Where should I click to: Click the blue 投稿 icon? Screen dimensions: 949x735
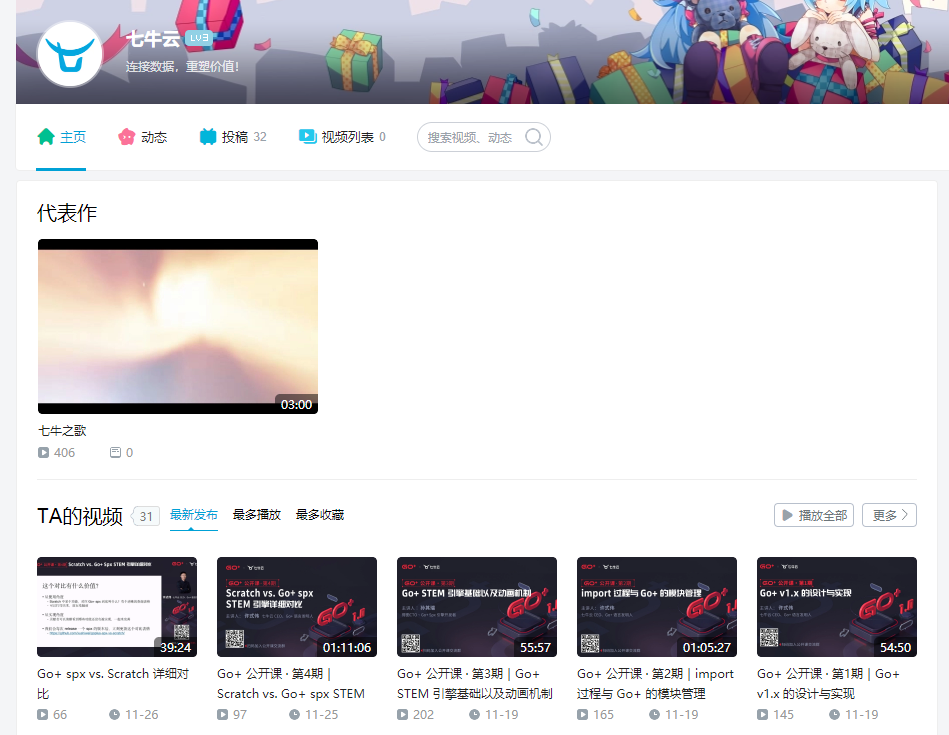pyautogui.click(x=208, y=137)
